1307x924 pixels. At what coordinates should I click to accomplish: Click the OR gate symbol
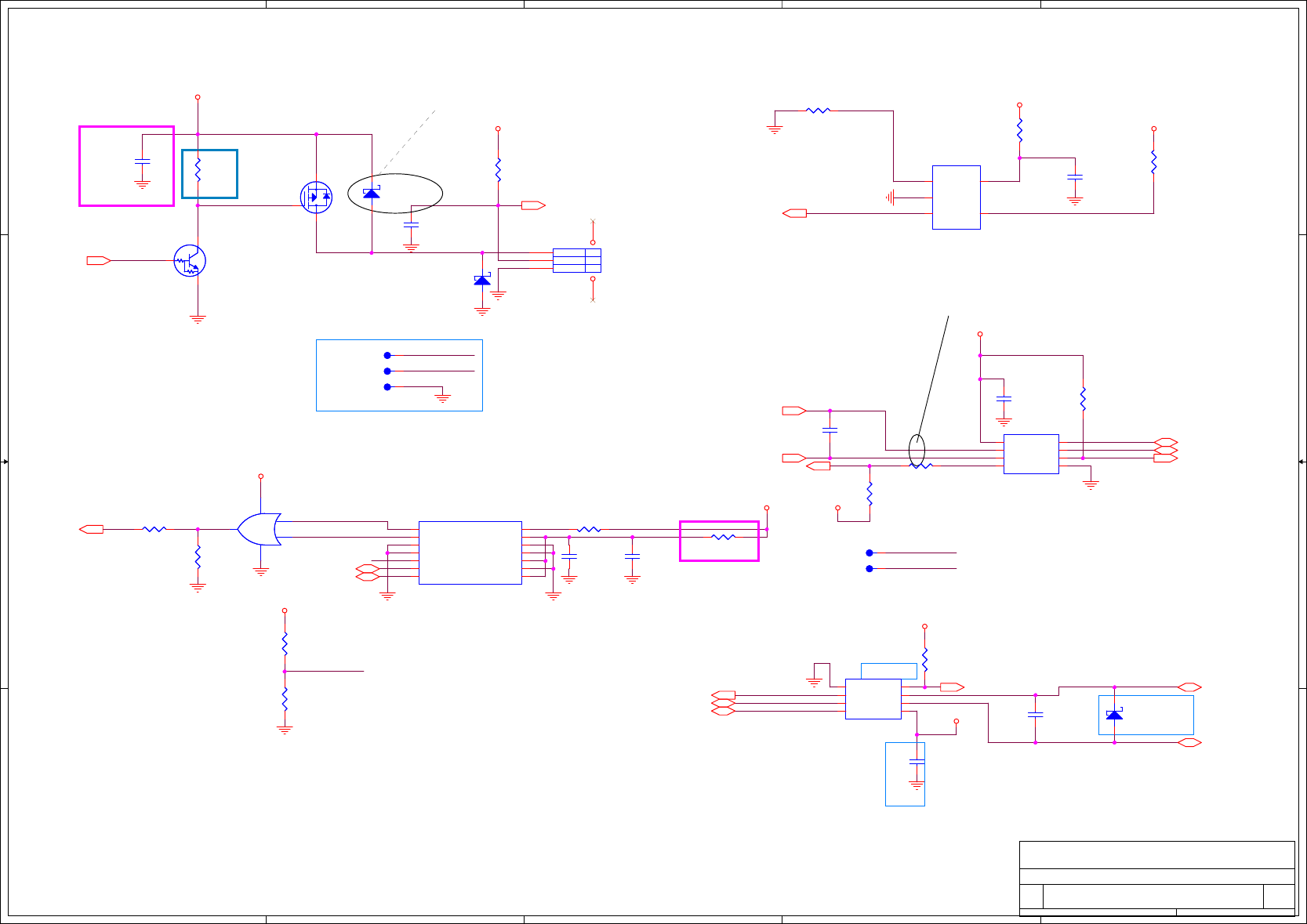coord(260,530)
